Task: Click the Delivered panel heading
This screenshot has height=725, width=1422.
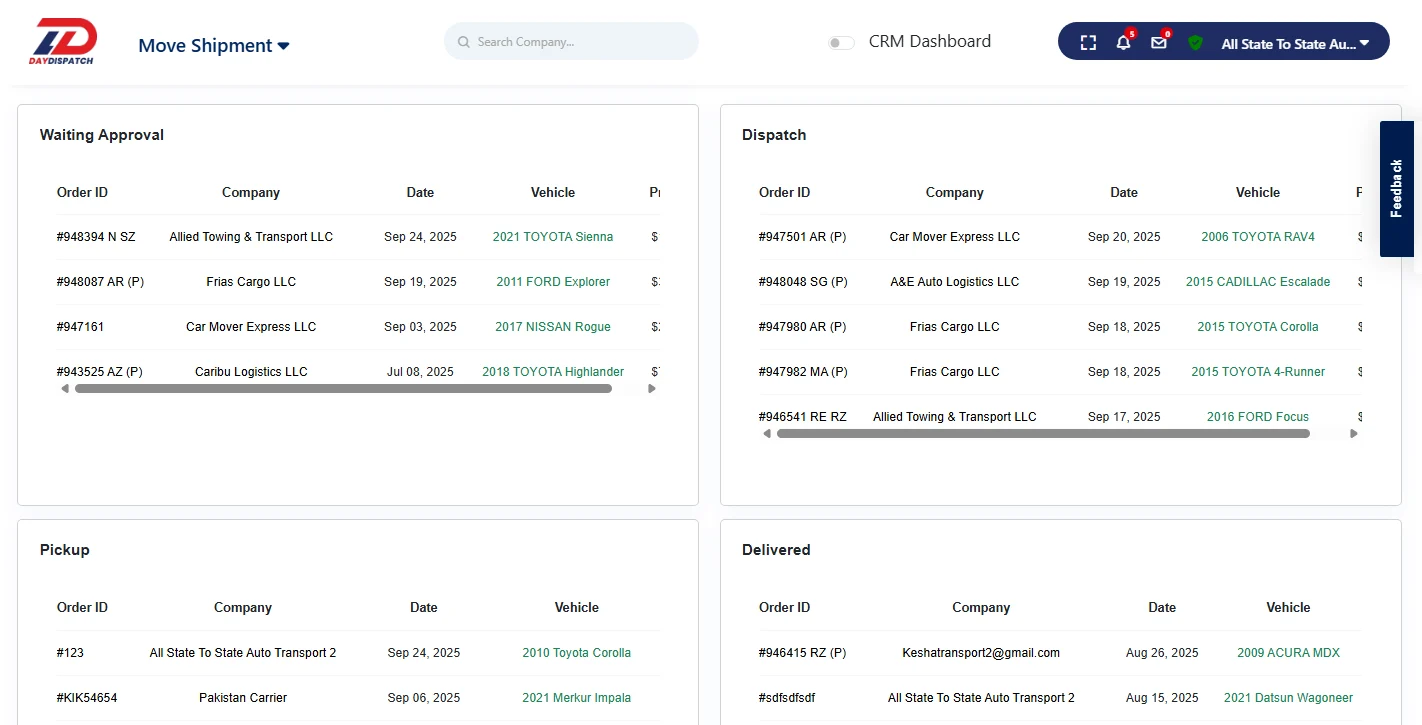Action: (776, 550)
